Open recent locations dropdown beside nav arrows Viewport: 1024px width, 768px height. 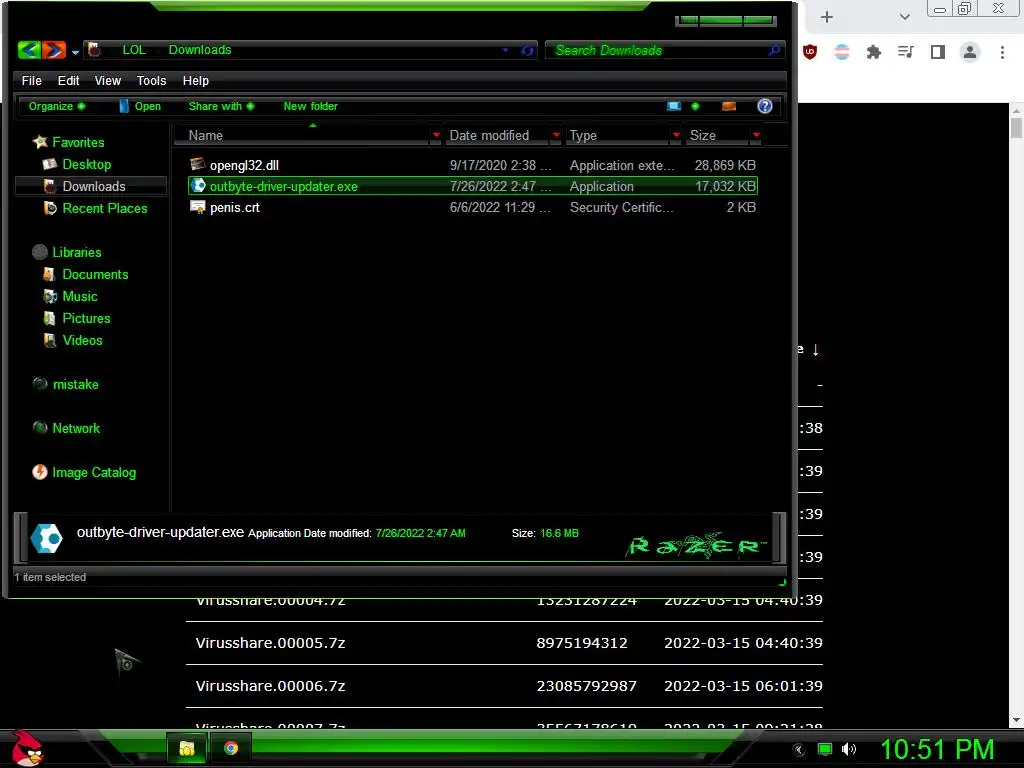point(75,52)
